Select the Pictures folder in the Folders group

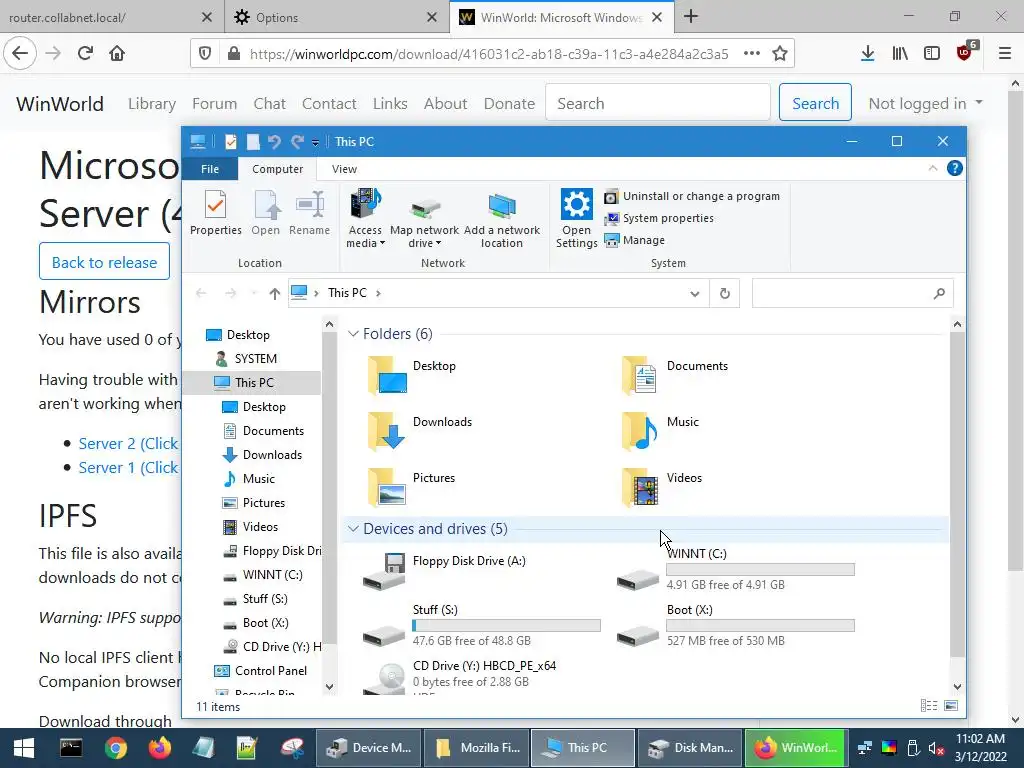tap(411, 488)
